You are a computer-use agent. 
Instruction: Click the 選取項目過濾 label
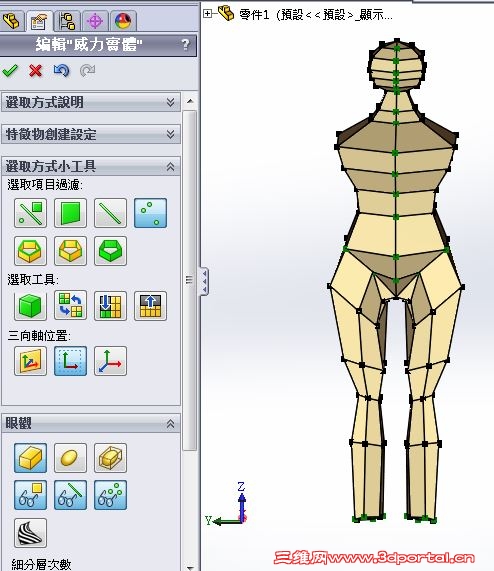[45, 185]
